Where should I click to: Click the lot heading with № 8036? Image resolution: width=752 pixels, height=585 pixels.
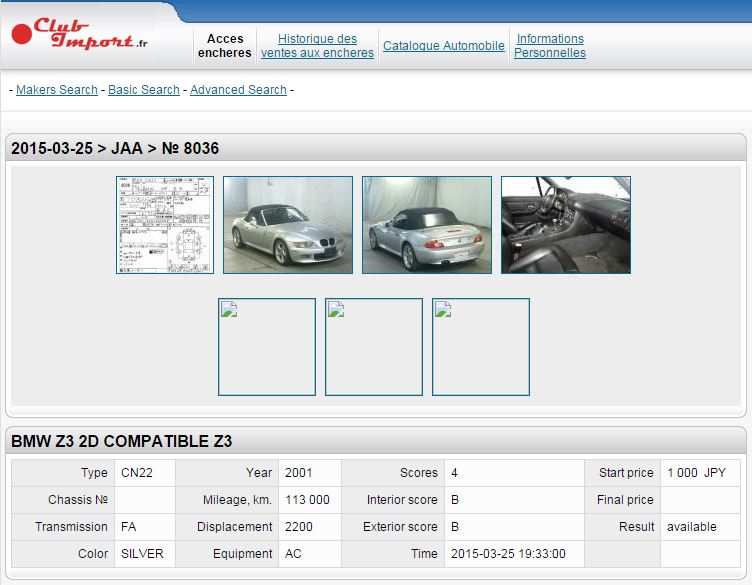pyautogui.click(x=115, y=149)
